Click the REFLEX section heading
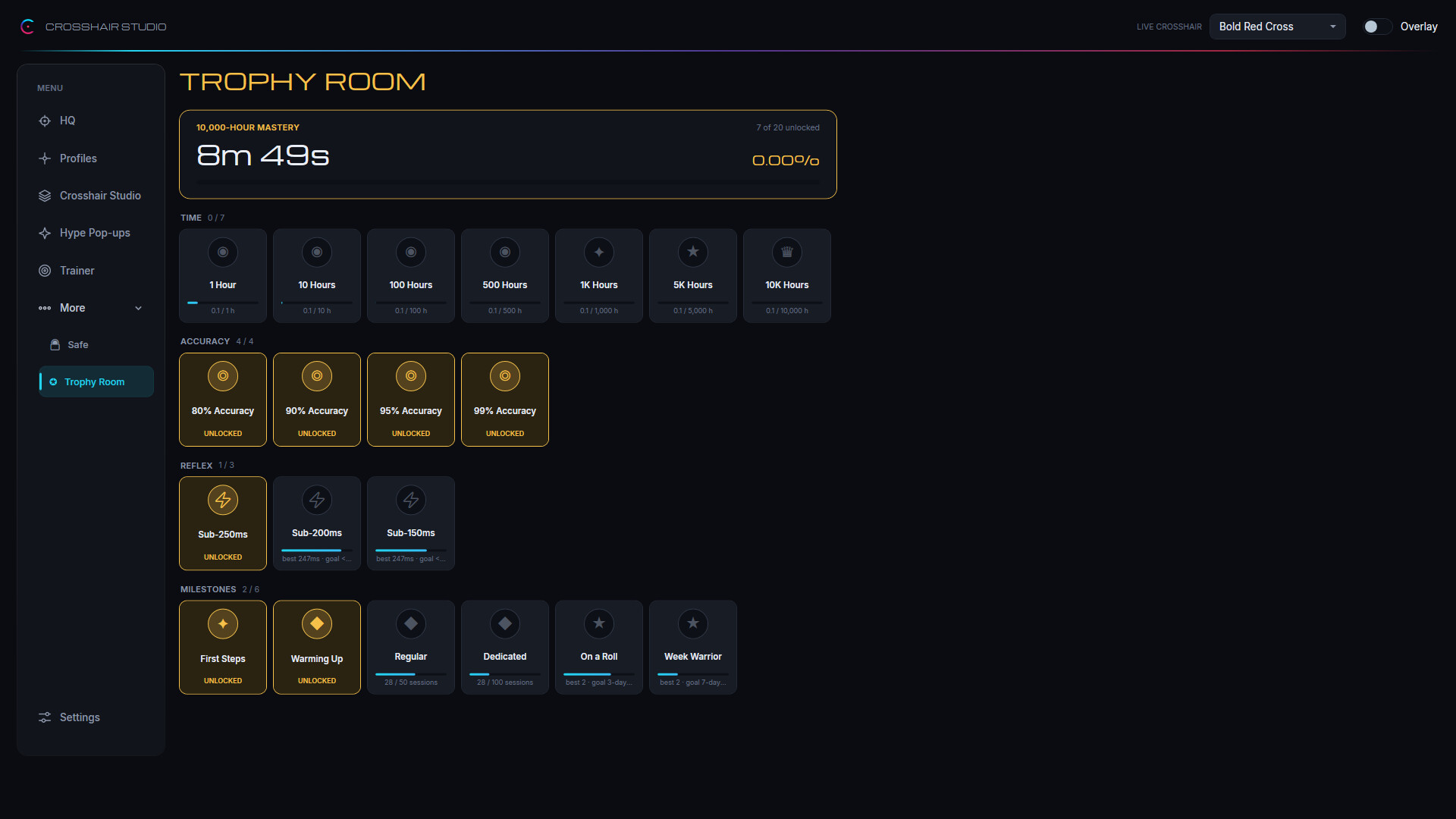Image resolution: width=1456 pixels, height=819 pixels. point(196,466)
